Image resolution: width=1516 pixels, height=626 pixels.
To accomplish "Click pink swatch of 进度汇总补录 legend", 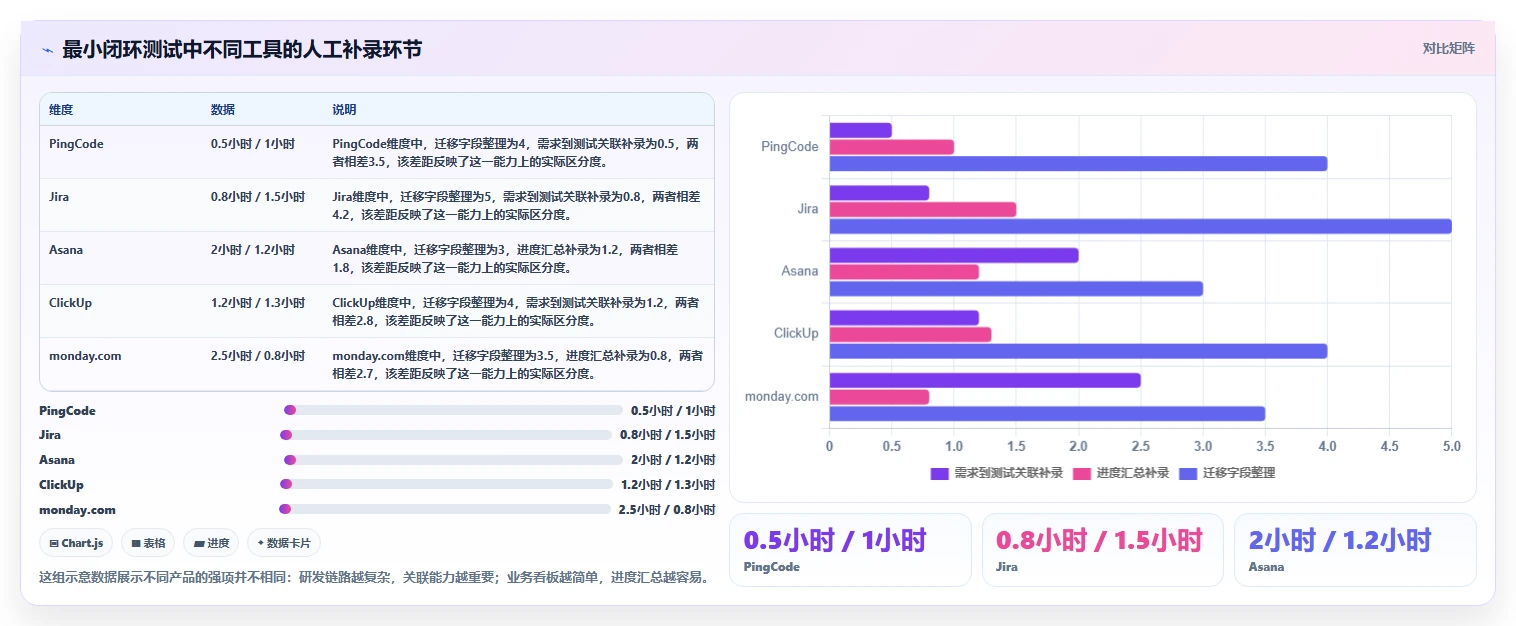I will click(x=1081, y=473).
